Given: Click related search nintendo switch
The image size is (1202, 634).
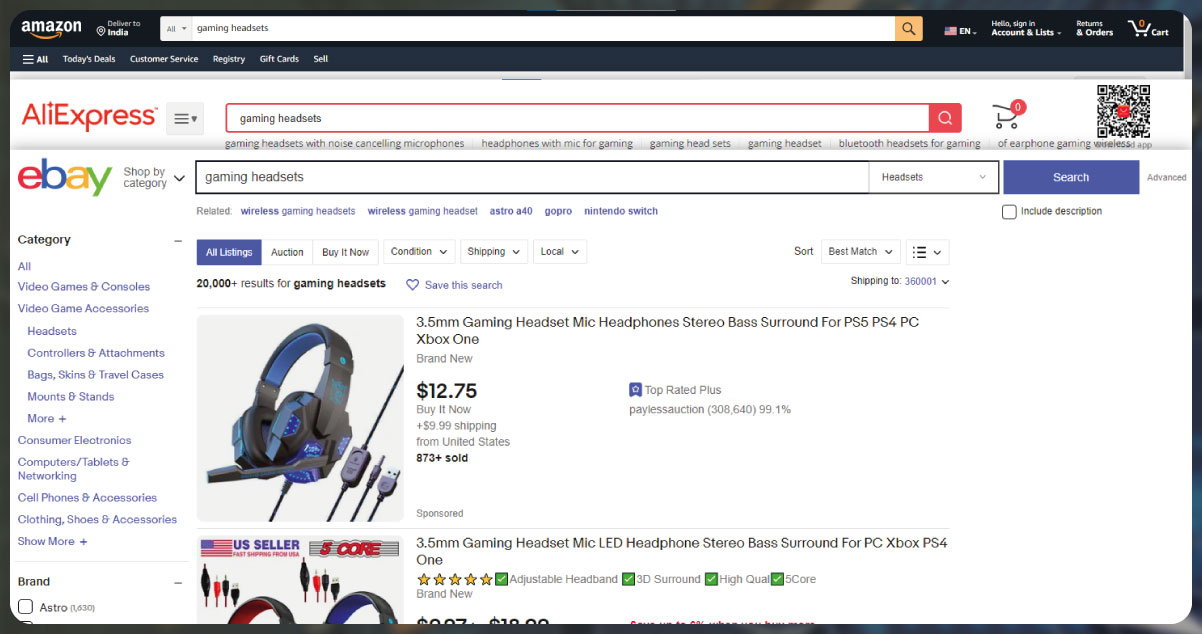Looking at the screenshot, I should coord(621,211).
